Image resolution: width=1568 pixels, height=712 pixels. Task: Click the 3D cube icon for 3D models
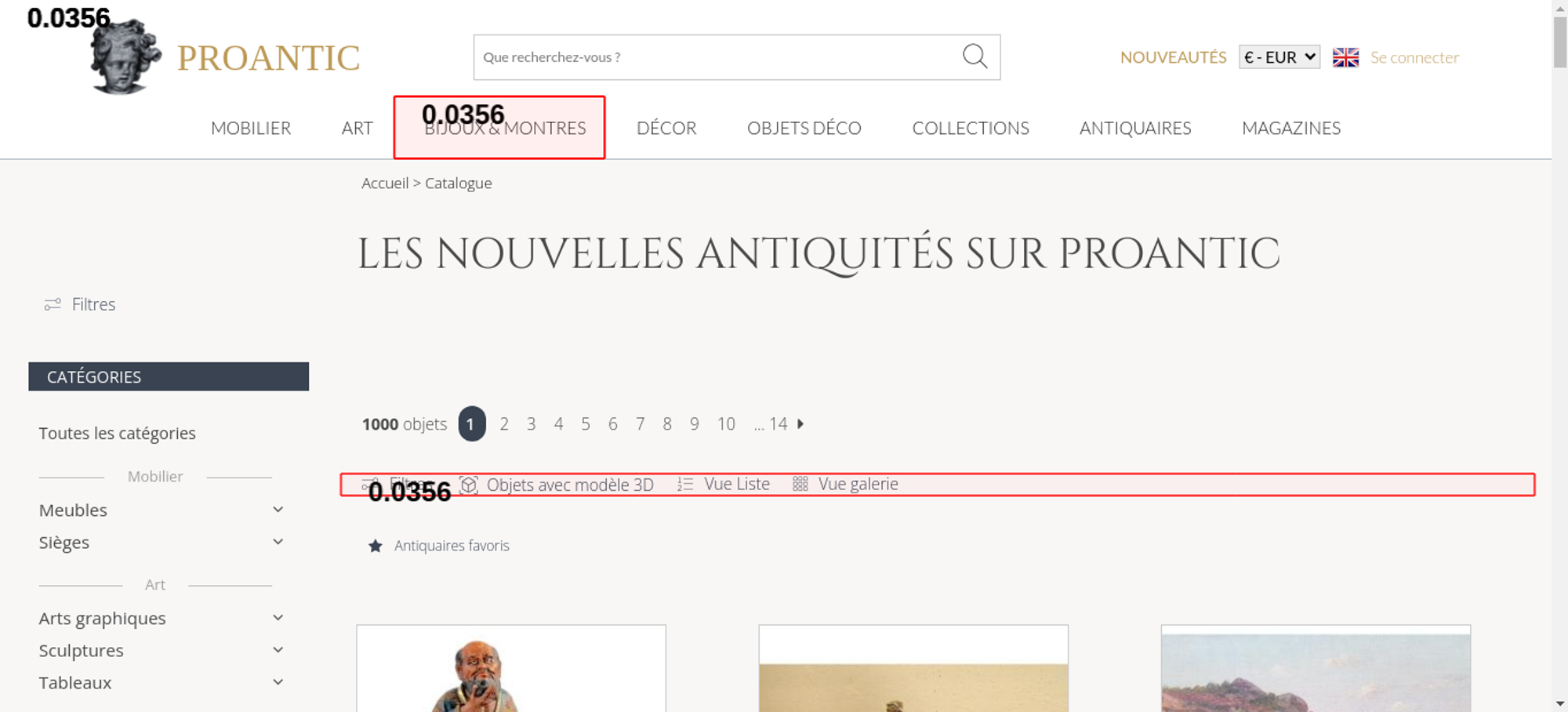pos(469,485)
